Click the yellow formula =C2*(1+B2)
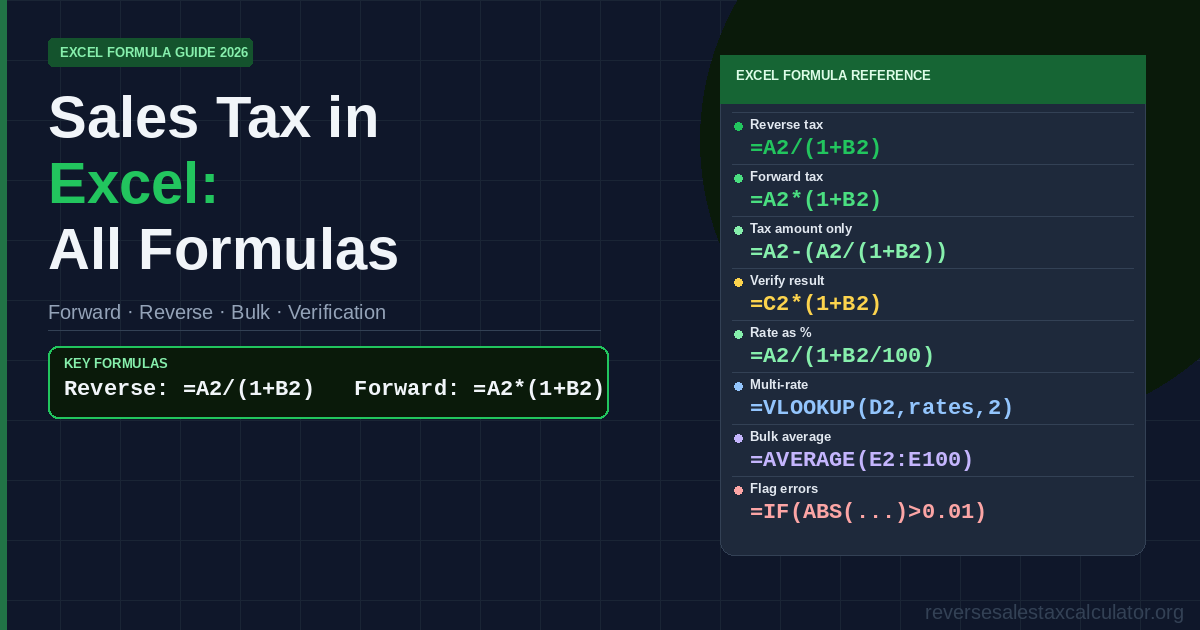 click(816, 304)
